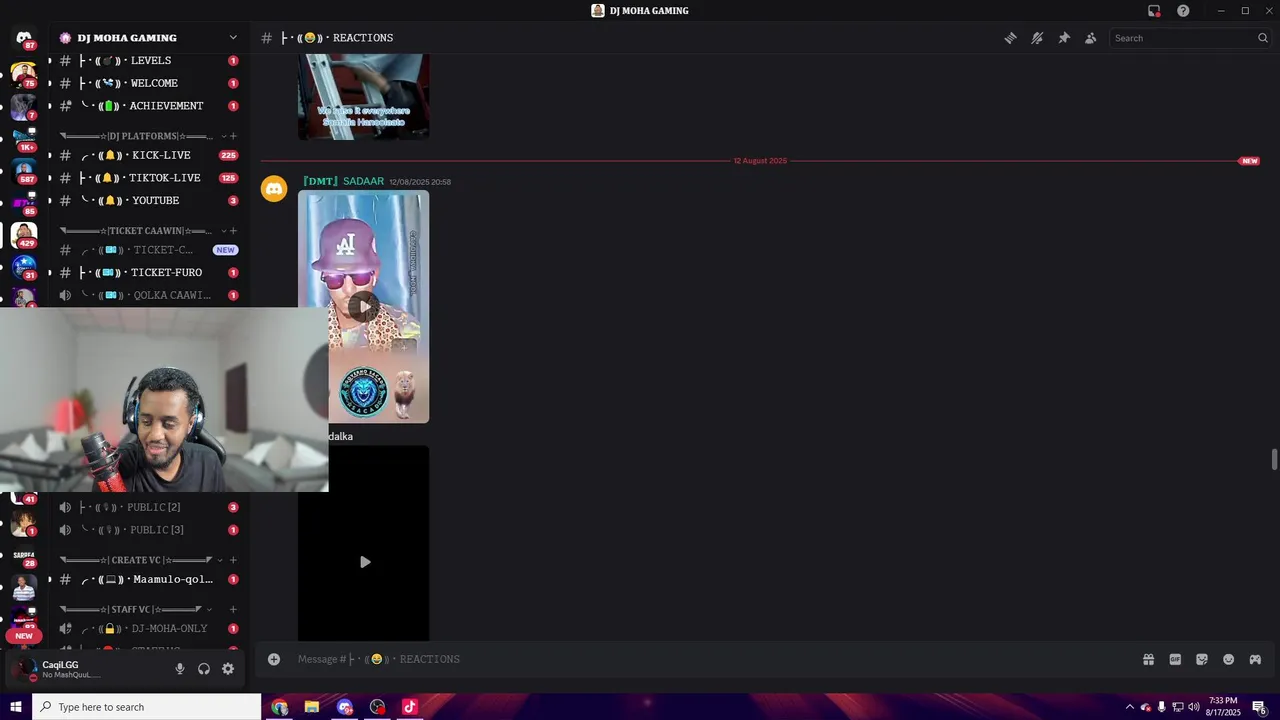Play SADAAR's video with purple cap
Viewport: 1280px width, 720px height.
[x=364, y=307]
